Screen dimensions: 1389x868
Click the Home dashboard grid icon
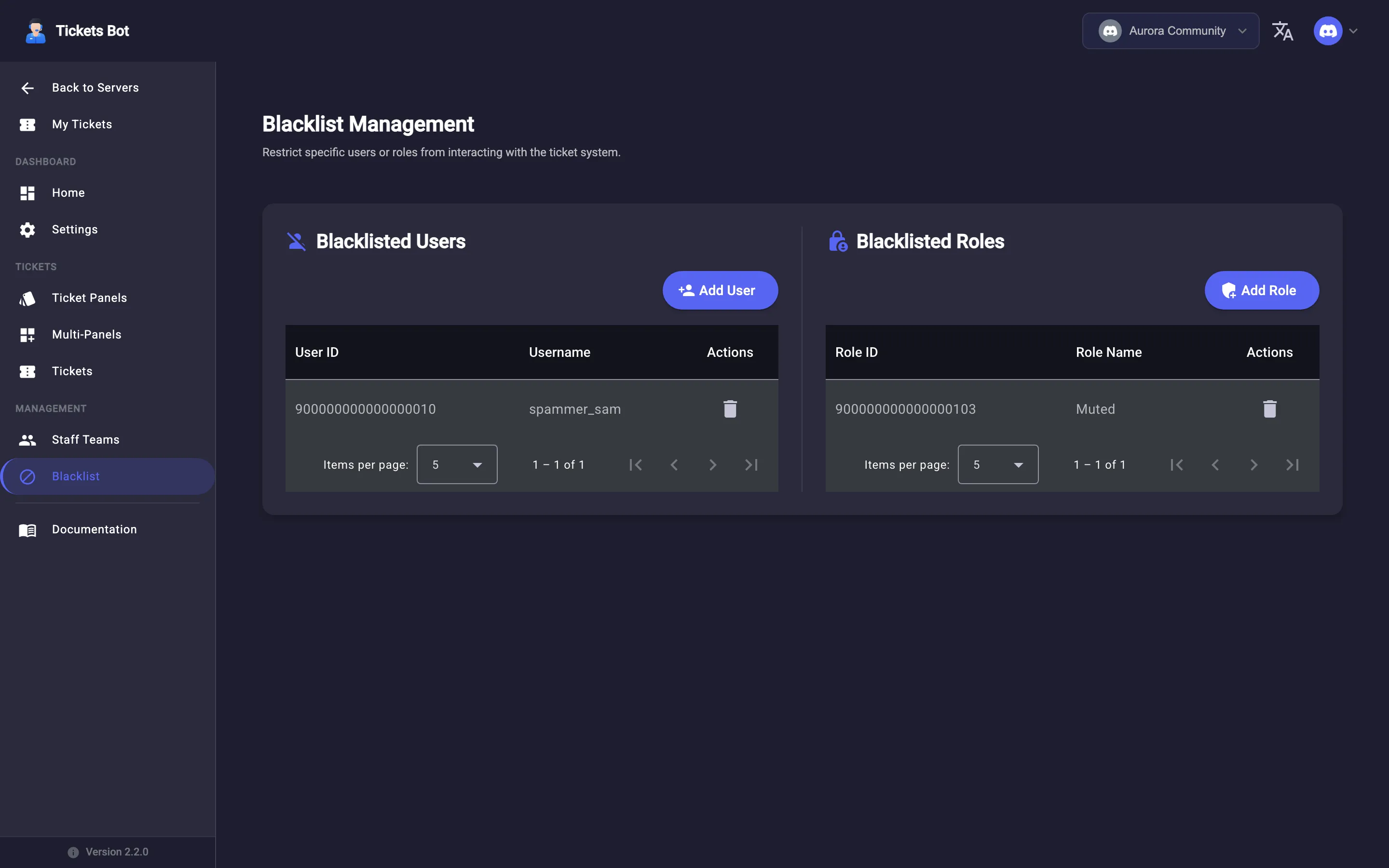[x=27, y=193]
